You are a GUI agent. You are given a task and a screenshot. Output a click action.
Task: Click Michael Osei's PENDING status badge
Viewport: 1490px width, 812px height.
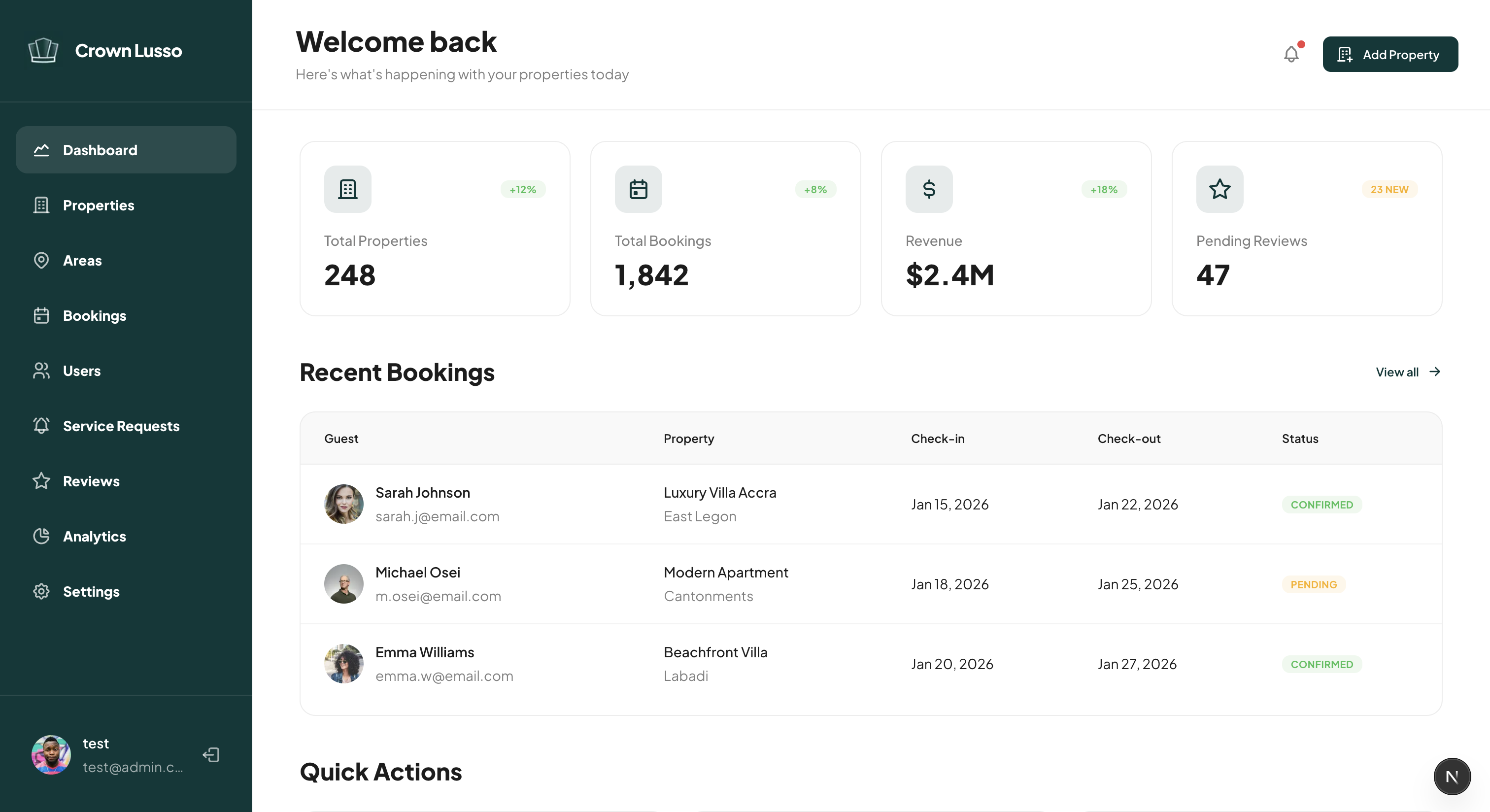(1313, 584)
